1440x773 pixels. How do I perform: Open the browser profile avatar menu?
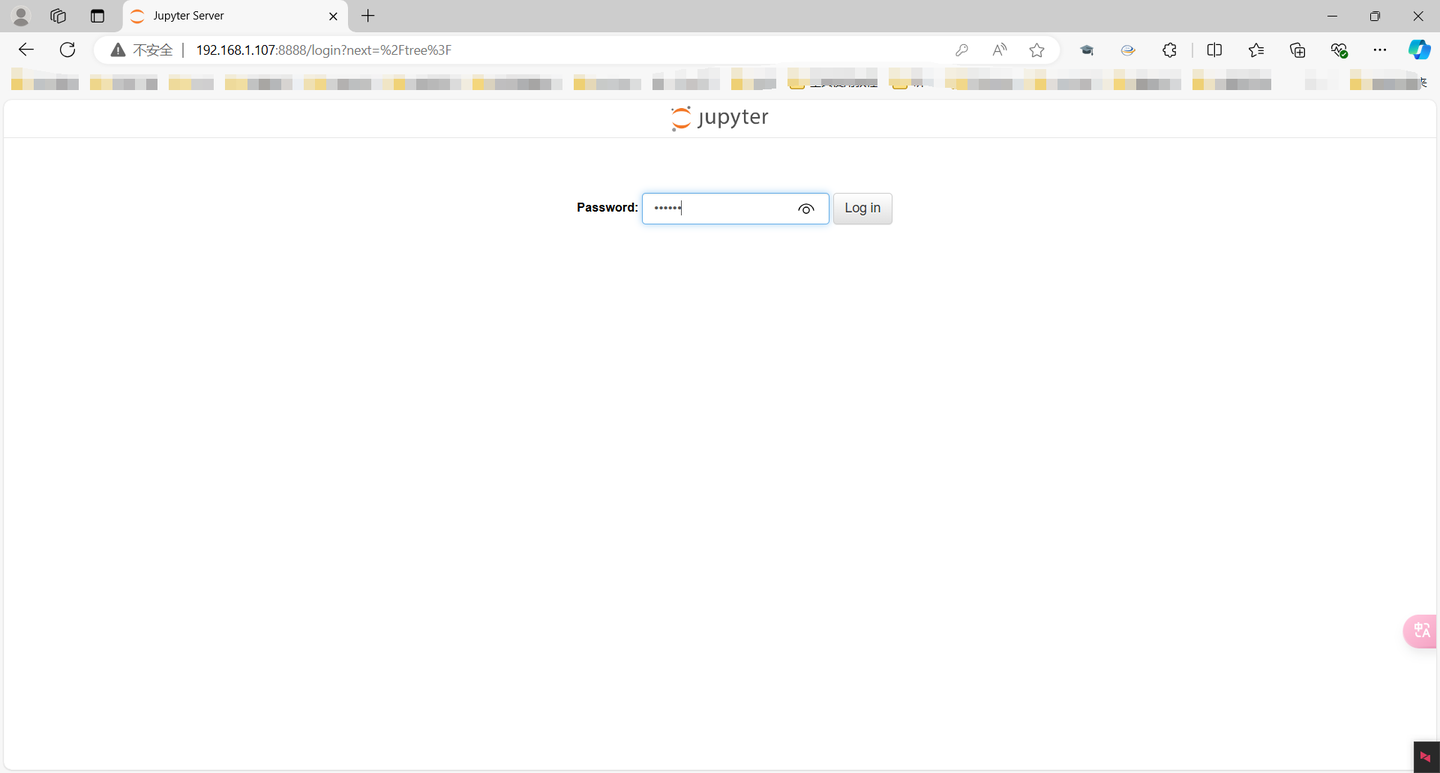(x=20, y=15)
